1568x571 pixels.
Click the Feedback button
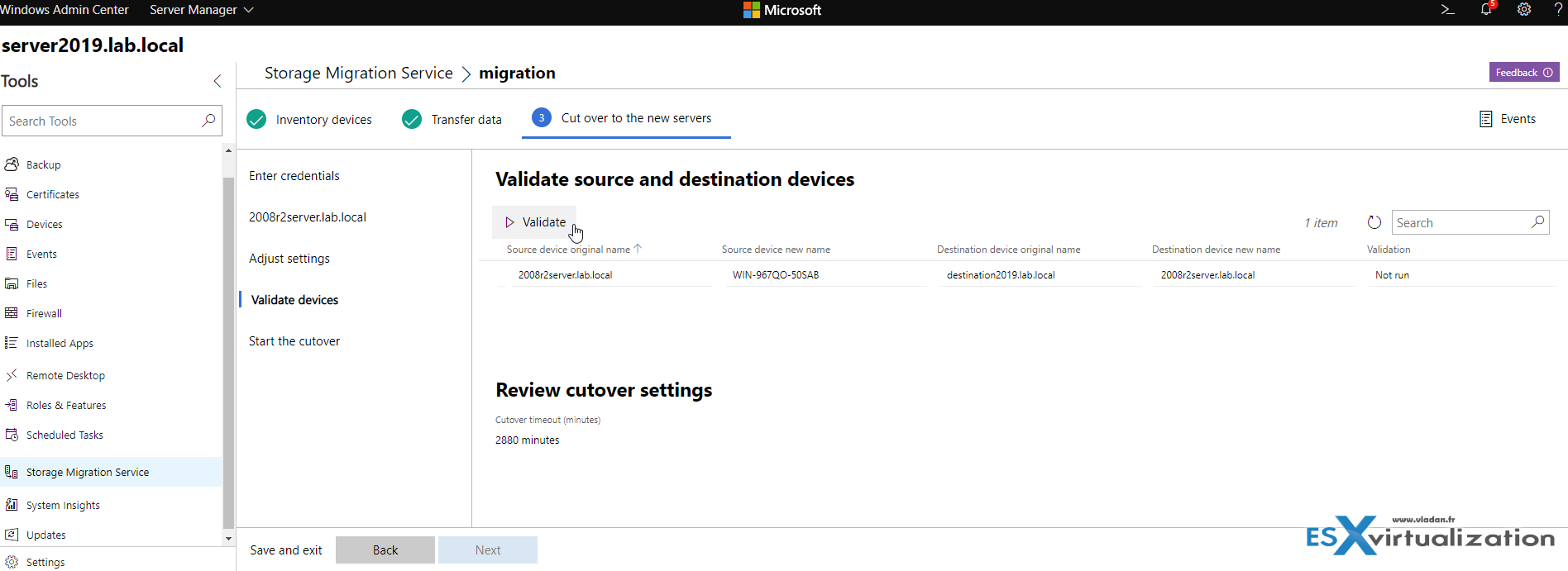click(x=1524, y=73)
